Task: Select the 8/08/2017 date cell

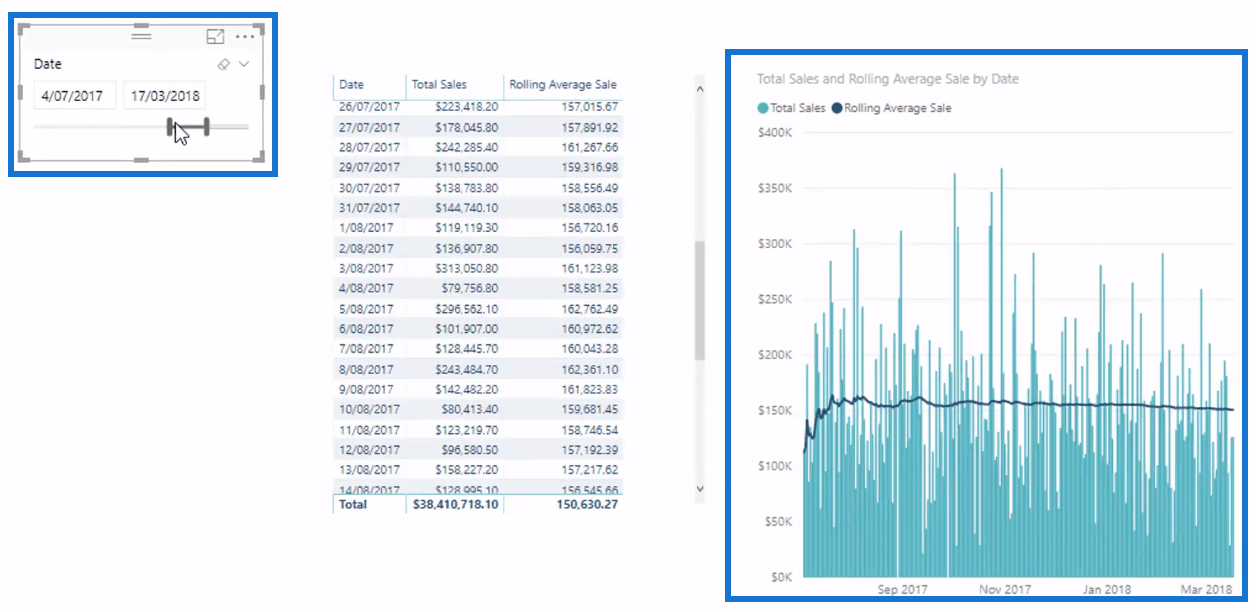Action: (x=366, y=369)
